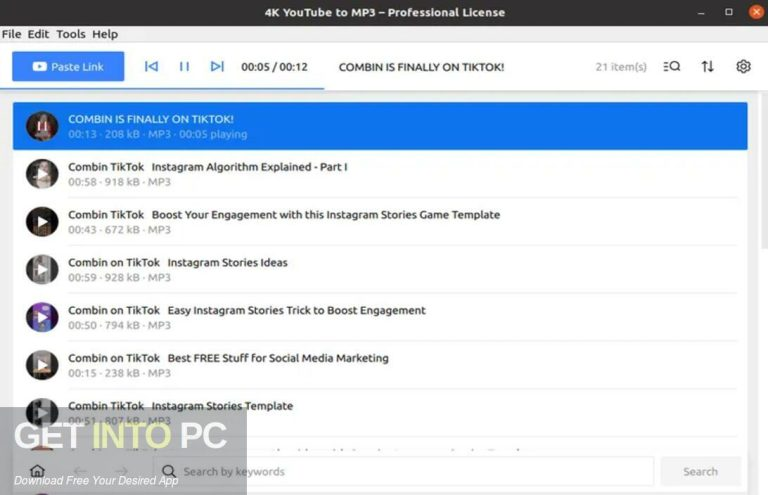This screenshot has width=768, height=495.
Task: Play the Boost Your Engagement track thumbnail
Action: point(42,222)
